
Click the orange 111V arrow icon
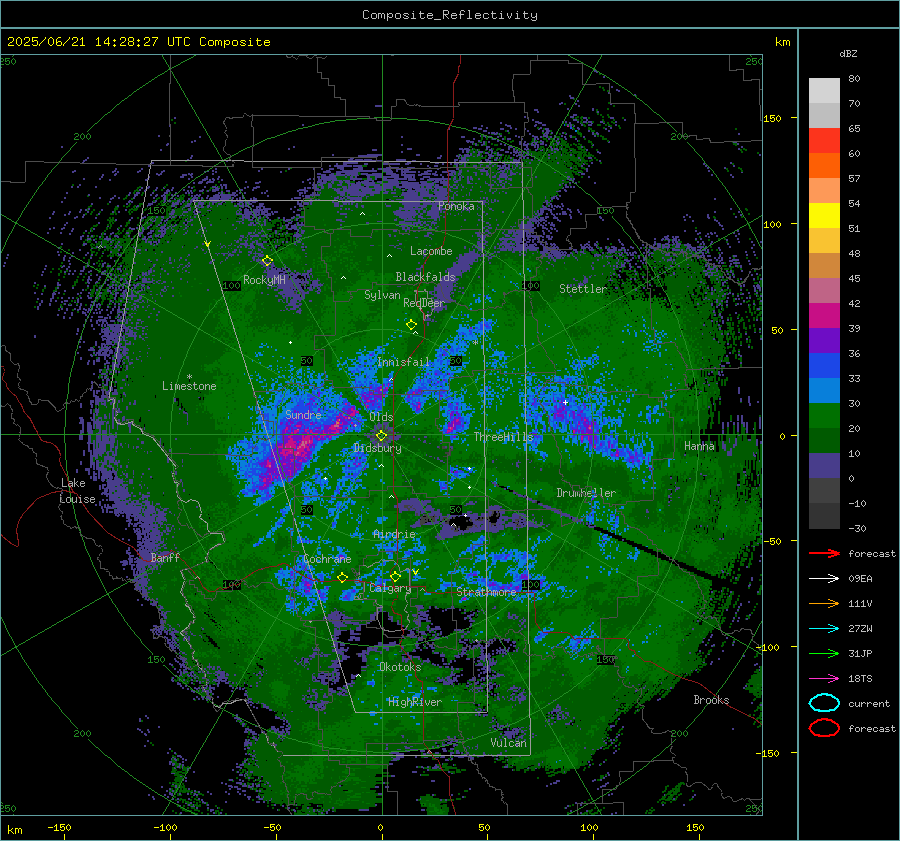coord(824,603)
